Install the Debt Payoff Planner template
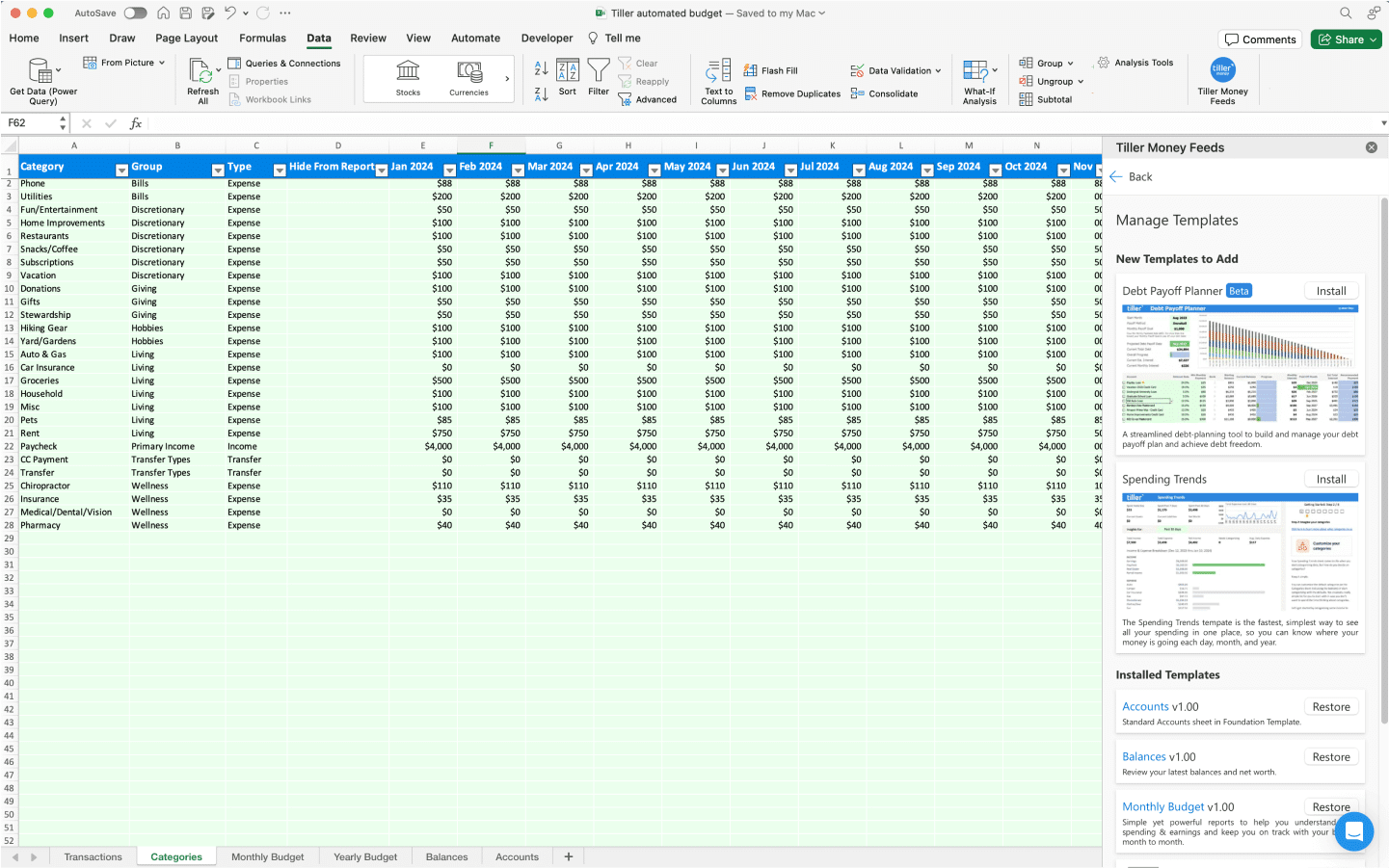Image resolution: width=1389 pixels, height=868 pixels. [1331, 291]
